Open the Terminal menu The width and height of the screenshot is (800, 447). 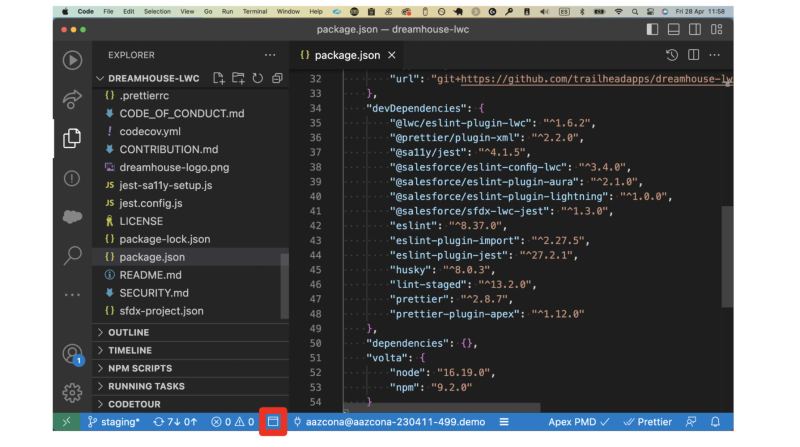tap(255, 11)
